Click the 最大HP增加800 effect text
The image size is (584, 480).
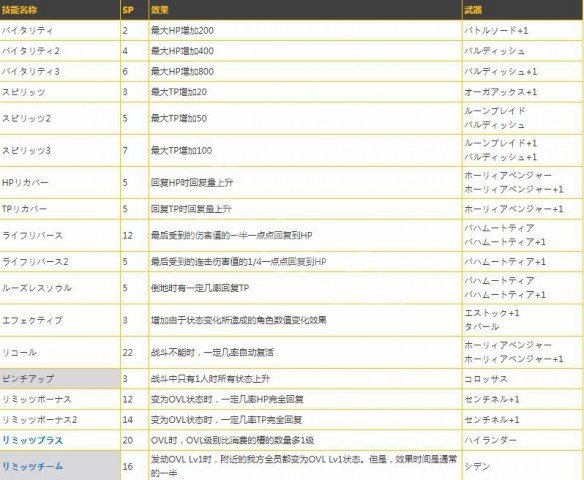[x=182, y=71]
